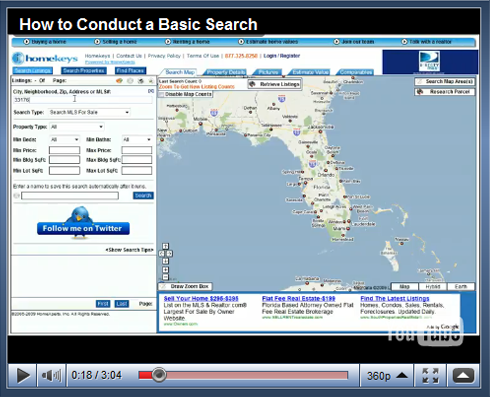Viewport: 490px width, 397px height.
Task: Switch to the Property Details tab
Action: [x=225, y=72]
